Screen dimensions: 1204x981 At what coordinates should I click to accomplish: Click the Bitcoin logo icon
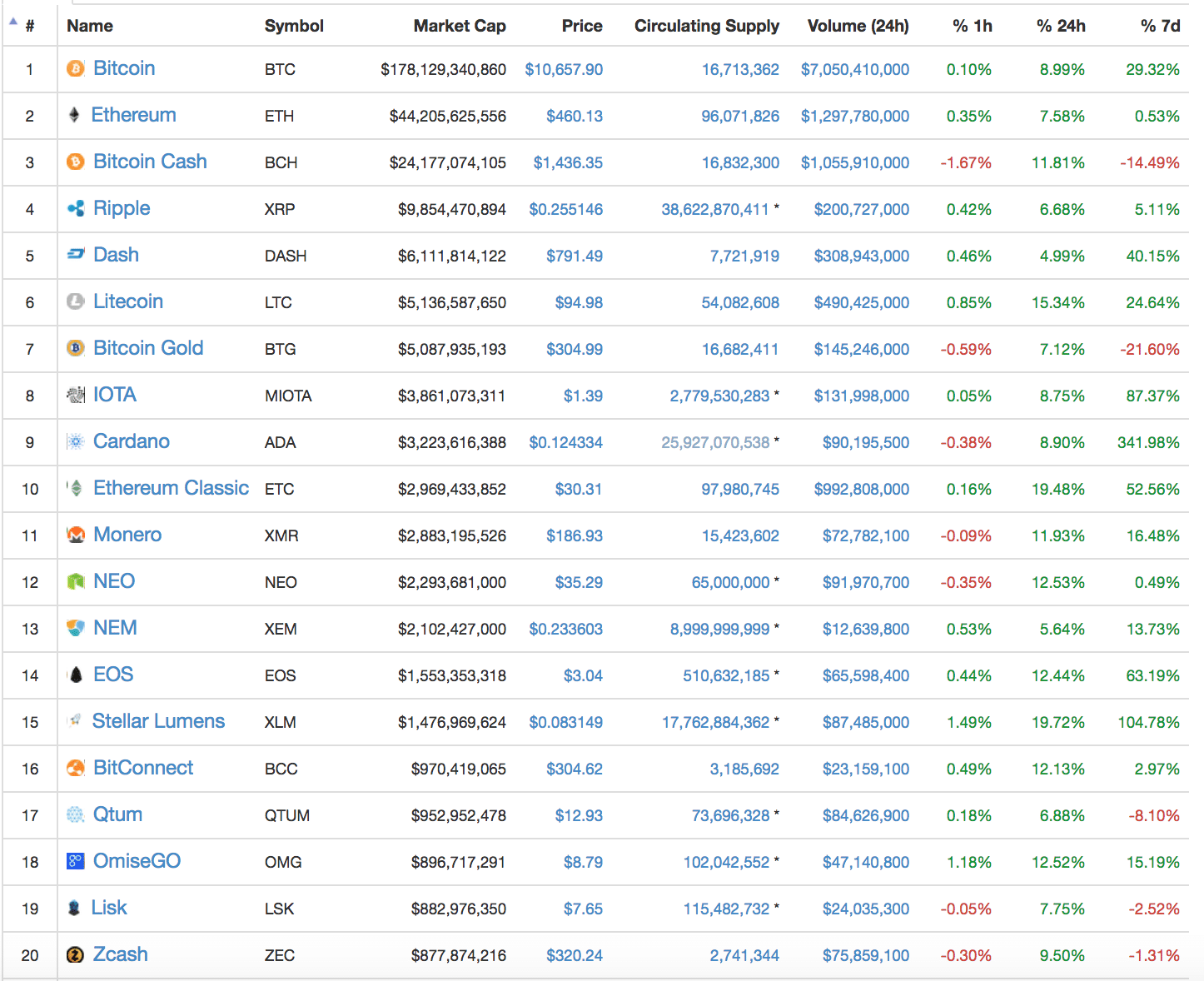click(76, 69)
